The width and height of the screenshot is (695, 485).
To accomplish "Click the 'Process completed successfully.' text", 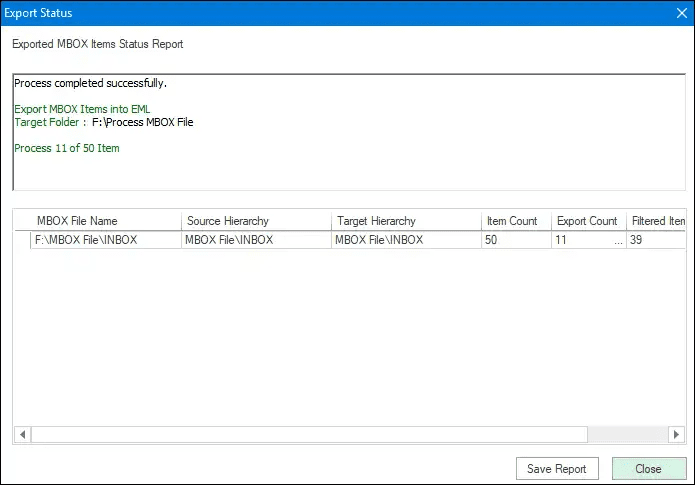I will 90,83.
